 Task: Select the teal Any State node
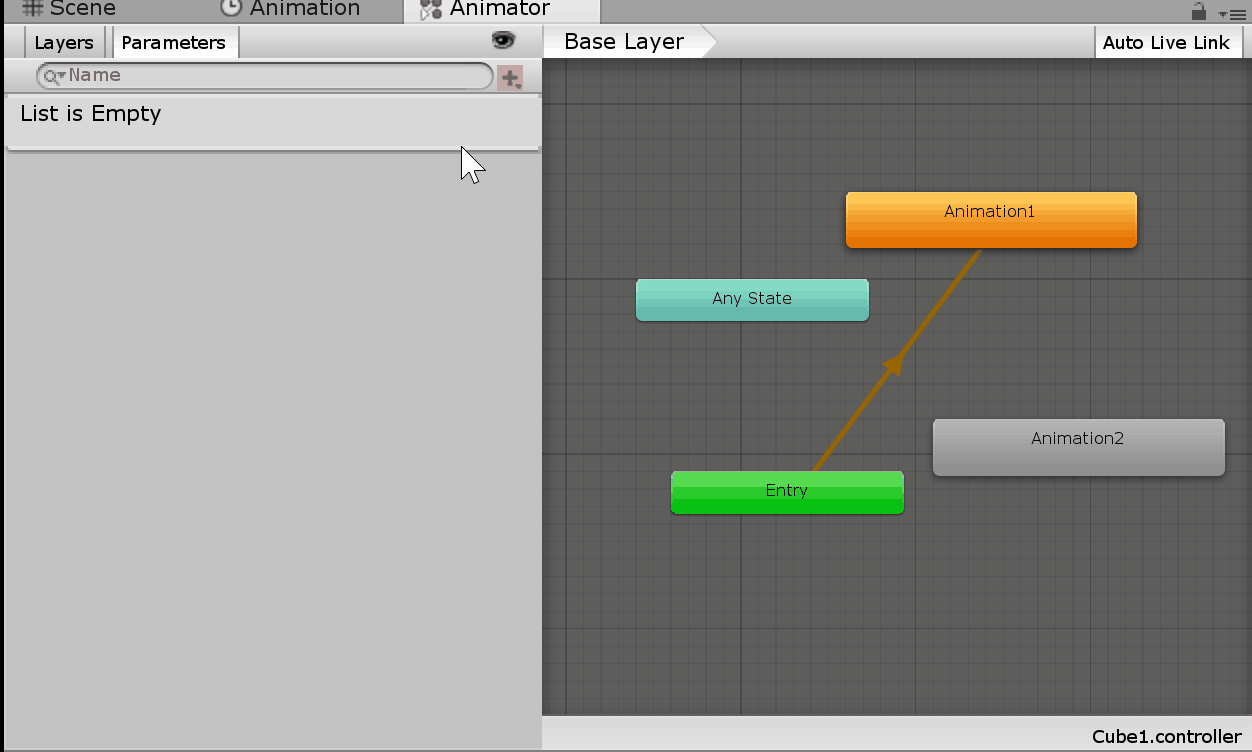click(752, 299)
